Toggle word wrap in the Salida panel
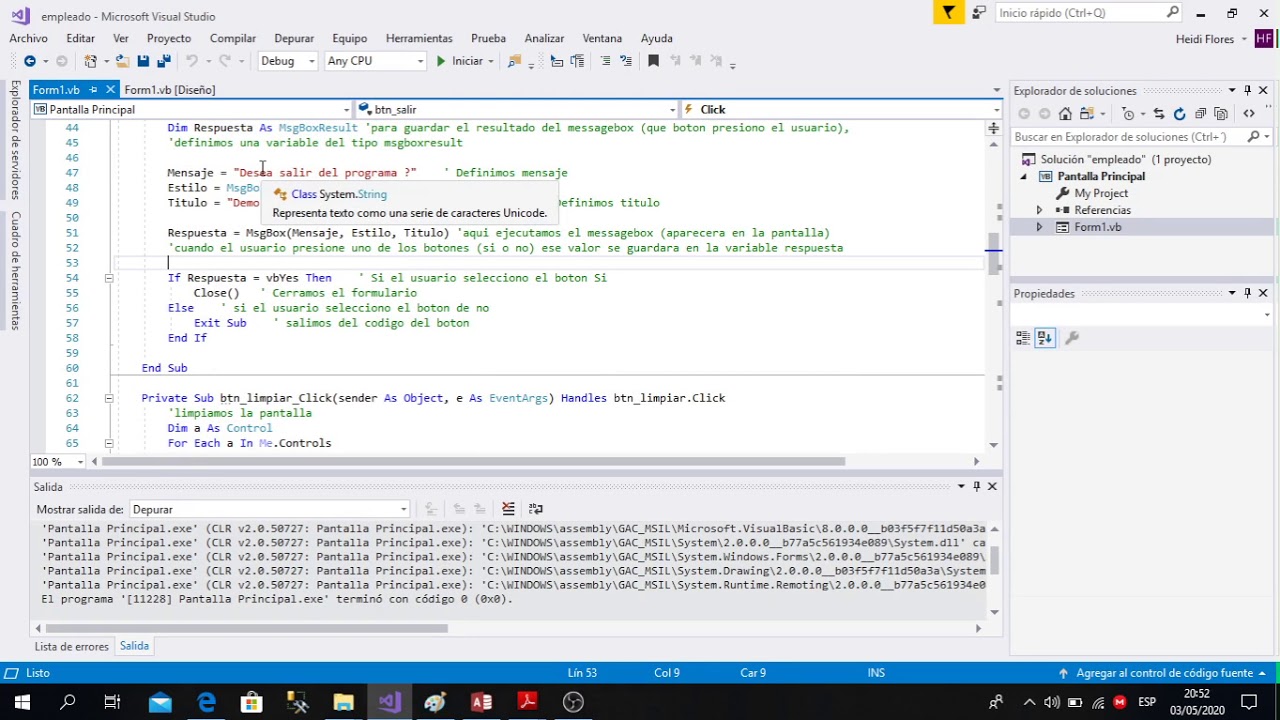Viewport: 1280px width, 720px height. [536, 509]
